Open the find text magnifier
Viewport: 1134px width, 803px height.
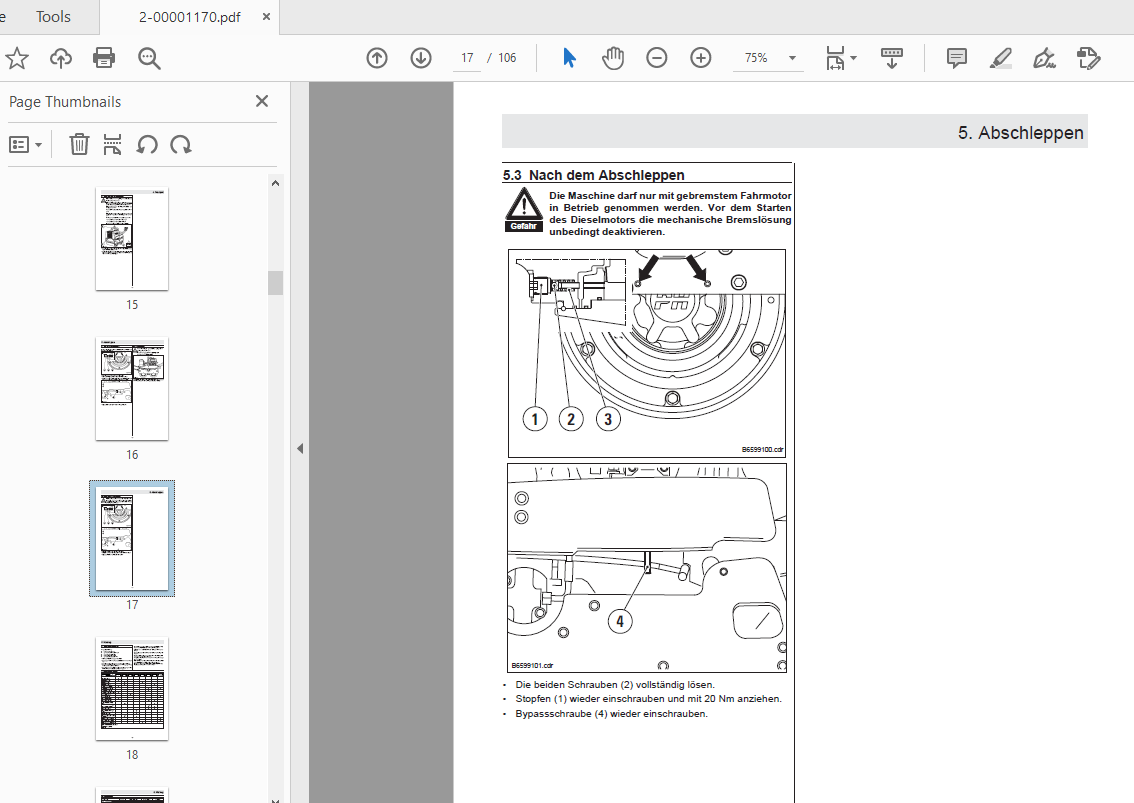(149, 58)
